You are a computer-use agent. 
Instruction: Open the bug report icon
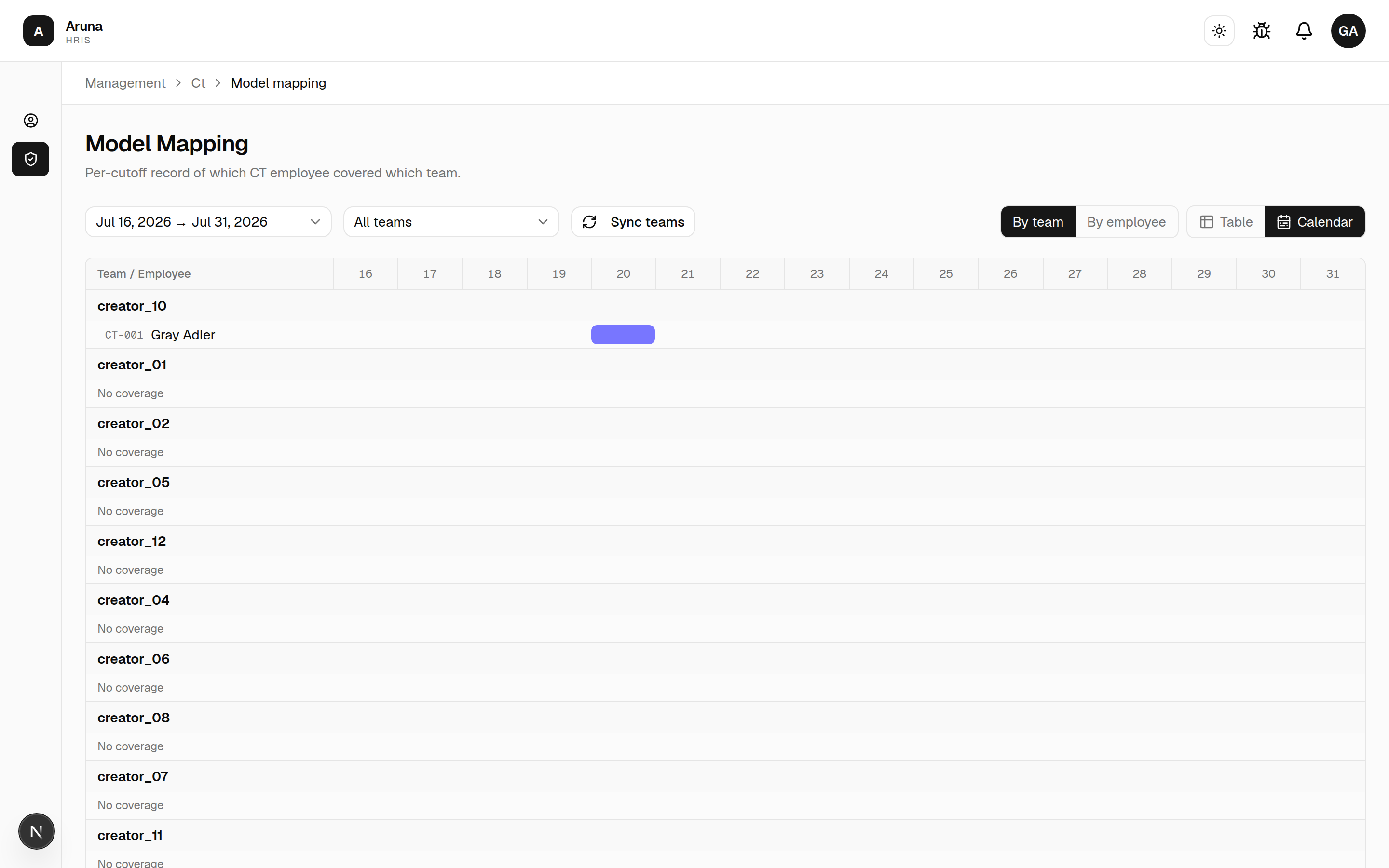coord(1262,31)
